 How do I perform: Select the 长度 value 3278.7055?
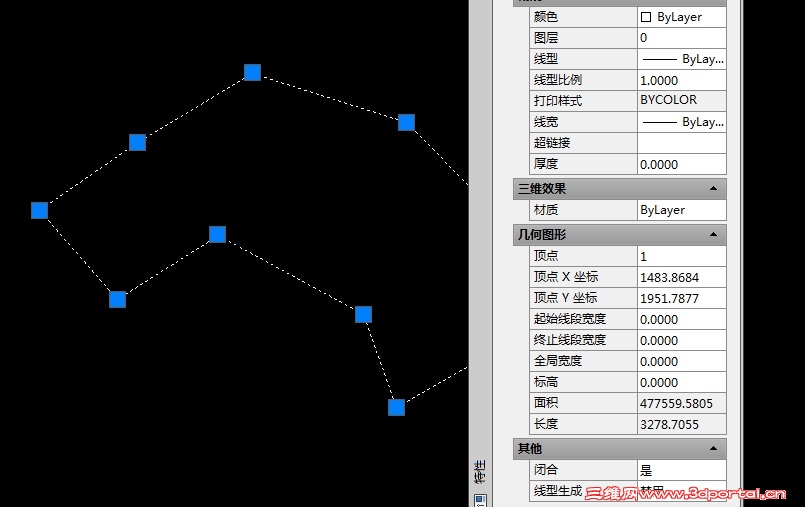pyautogui.click(x=681, y=424)
